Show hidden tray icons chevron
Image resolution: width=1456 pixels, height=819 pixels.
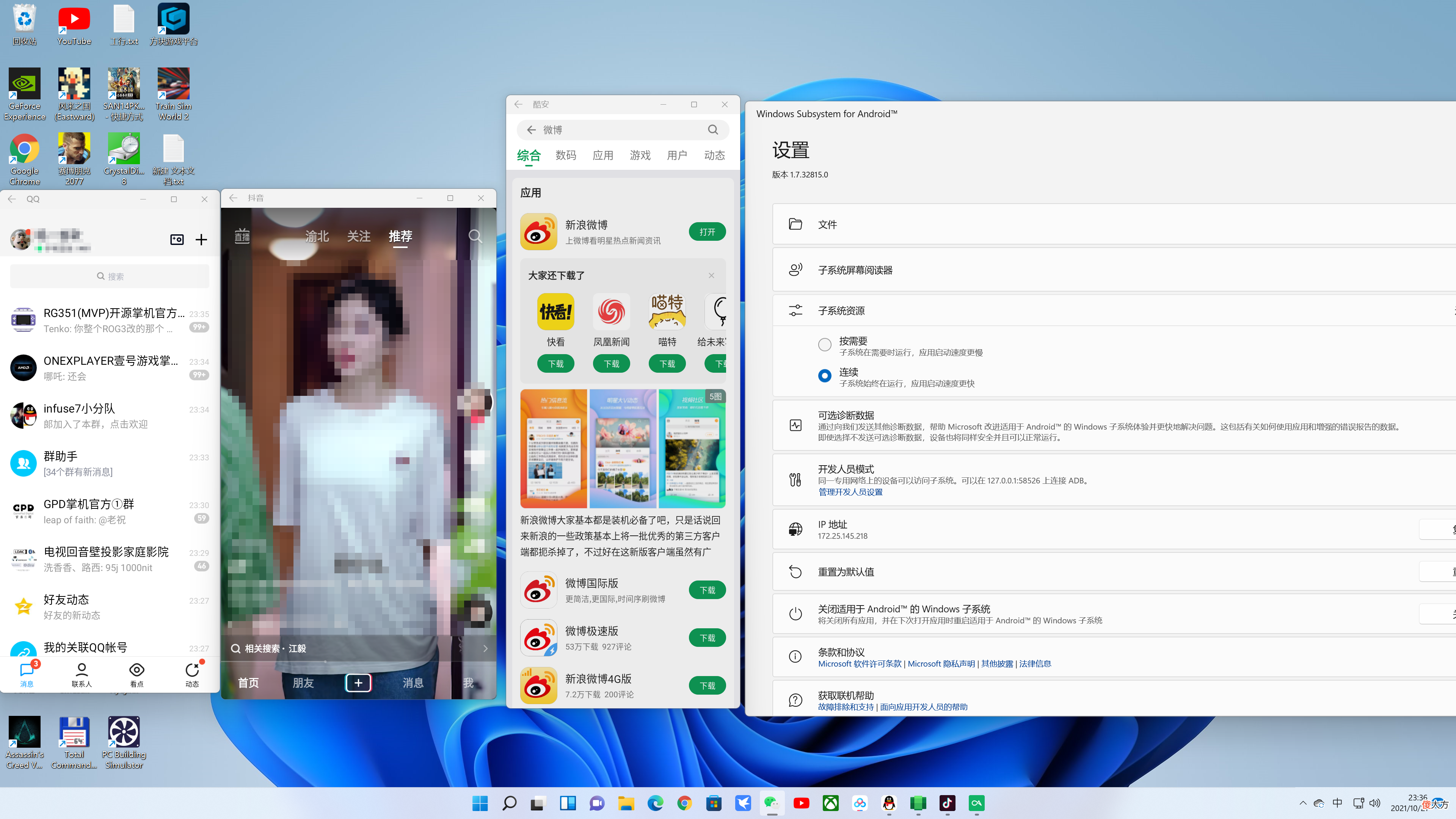(1303, 803)
